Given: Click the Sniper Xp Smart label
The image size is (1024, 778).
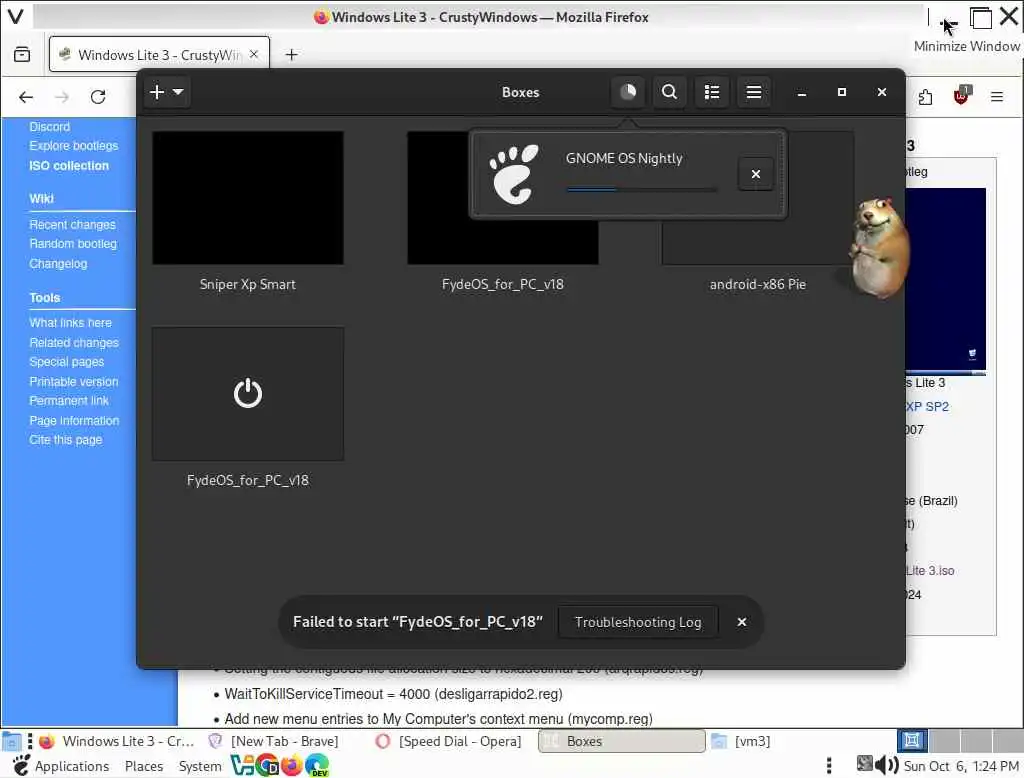Looking at the screenshot, I should click(248, 284).
